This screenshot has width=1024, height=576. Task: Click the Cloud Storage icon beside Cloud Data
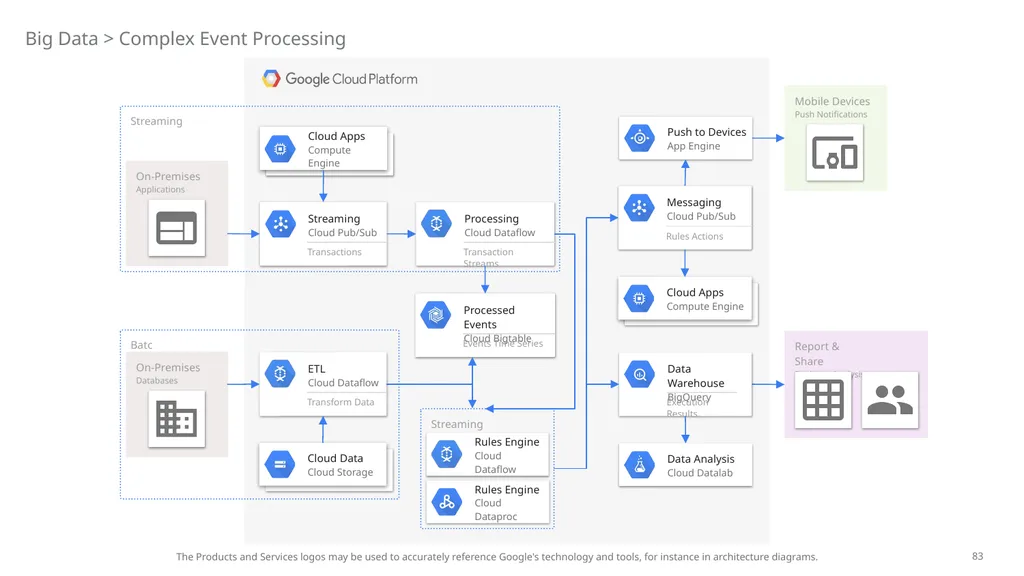[280, 464]
